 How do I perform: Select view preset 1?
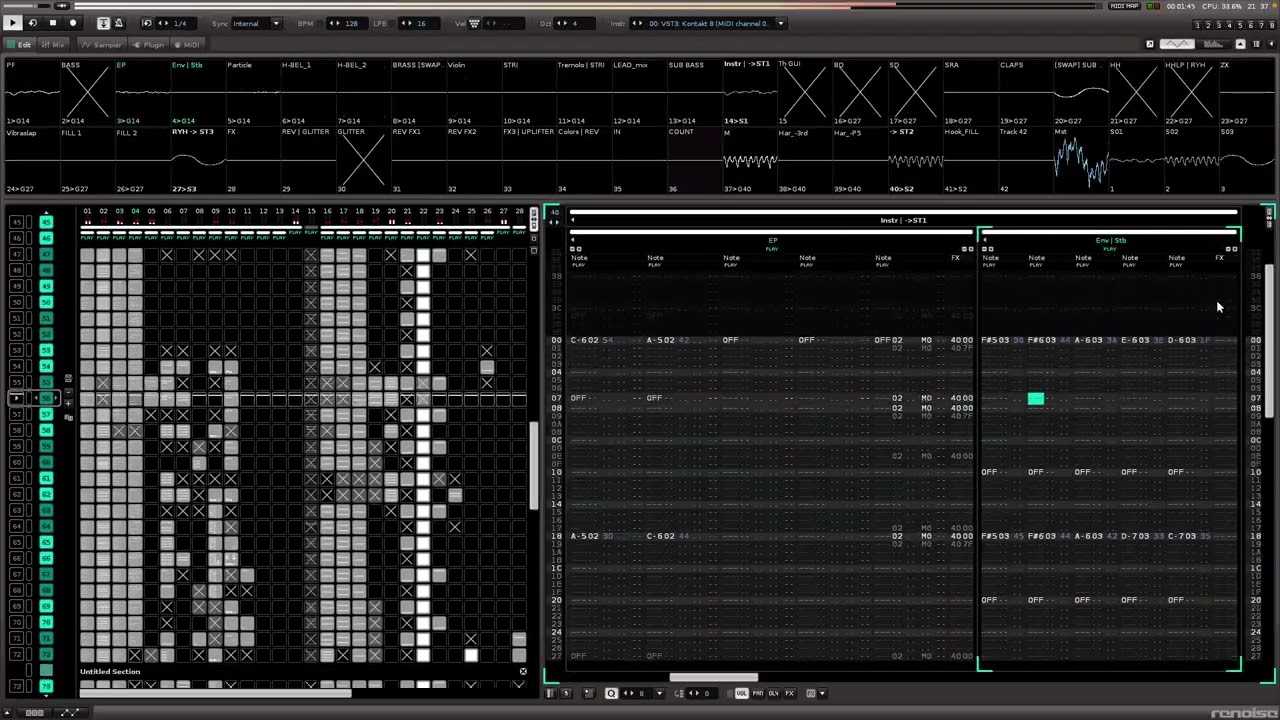tap(1198, 25)
